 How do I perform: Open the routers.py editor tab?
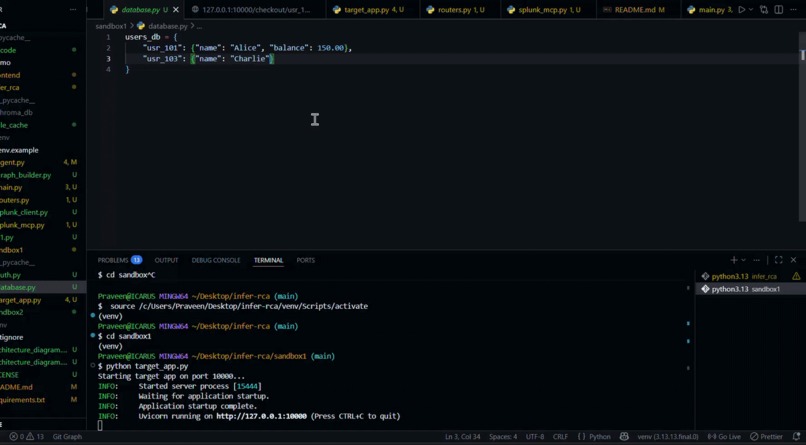click(455, 10)
